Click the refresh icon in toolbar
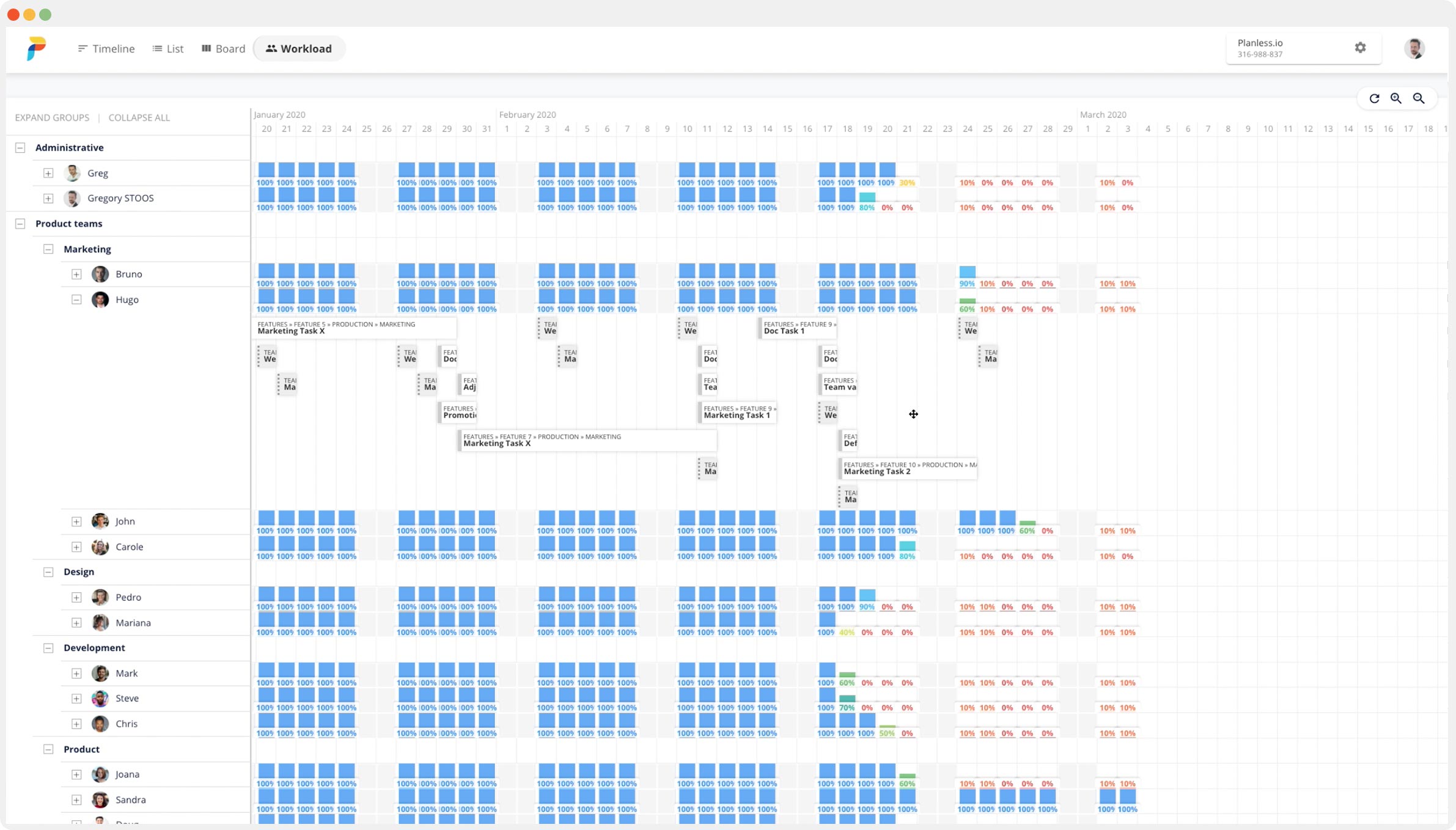This screenshot has width=1456, height=830. tap(1374, 98)
